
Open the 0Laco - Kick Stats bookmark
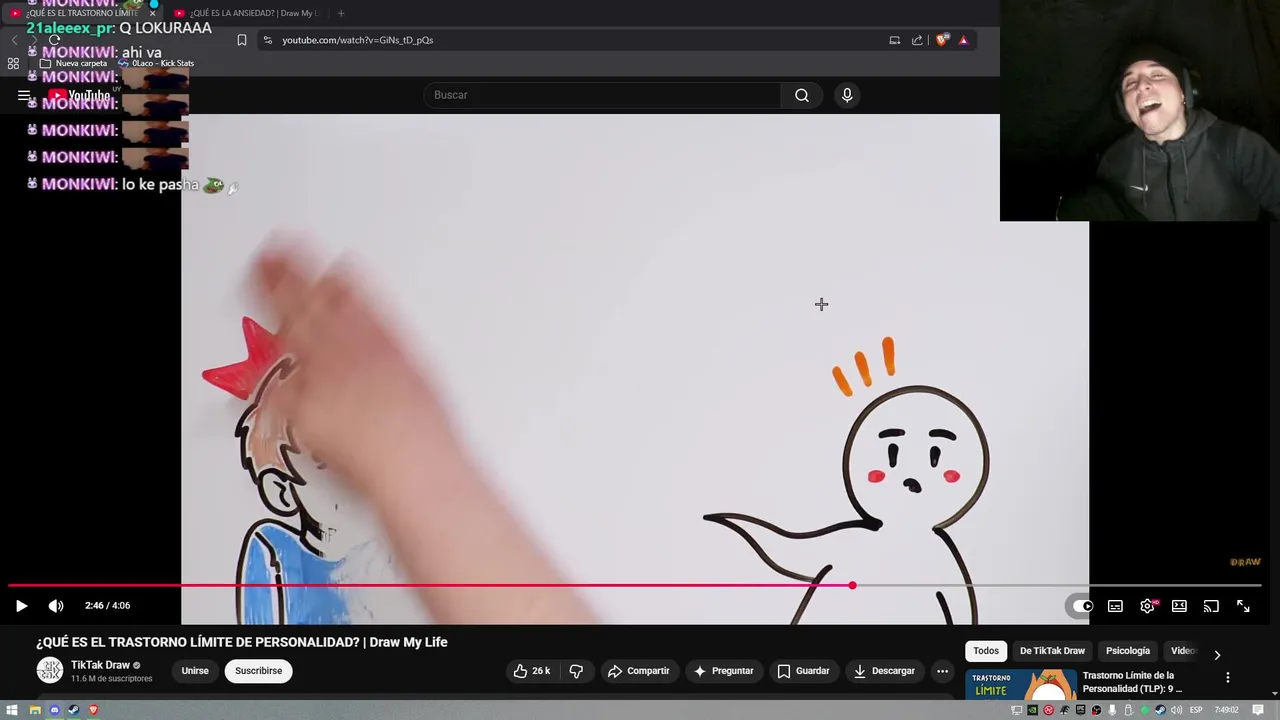156,63
